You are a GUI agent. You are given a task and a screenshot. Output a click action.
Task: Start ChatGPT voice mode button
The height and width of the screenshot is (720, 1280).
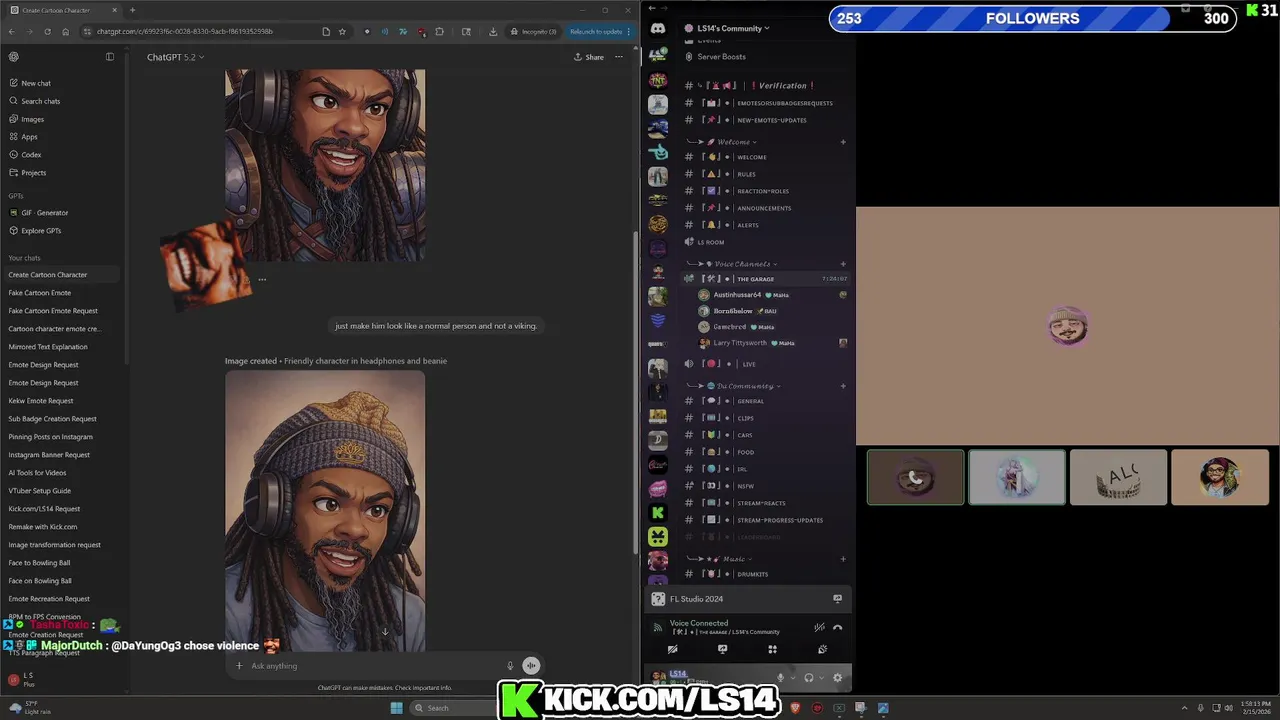click(531, 666)
